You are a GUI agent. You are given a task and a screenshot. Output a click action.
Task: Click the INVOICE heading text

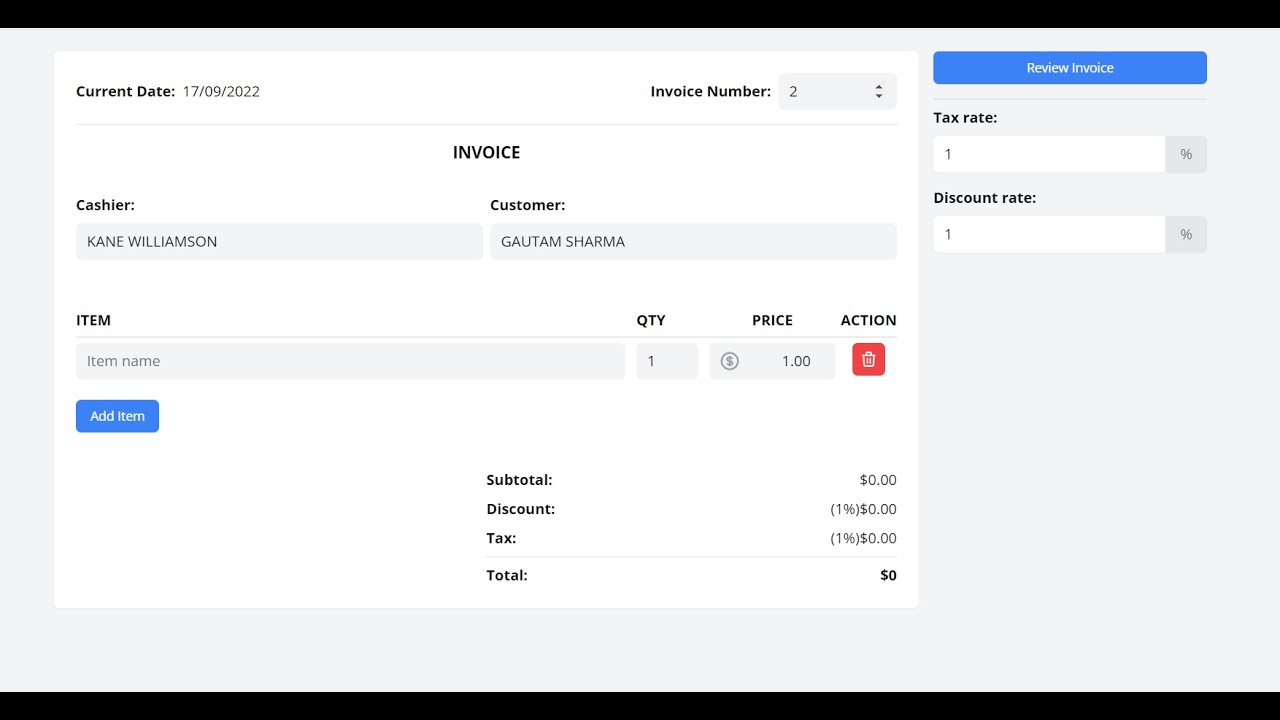486,153
